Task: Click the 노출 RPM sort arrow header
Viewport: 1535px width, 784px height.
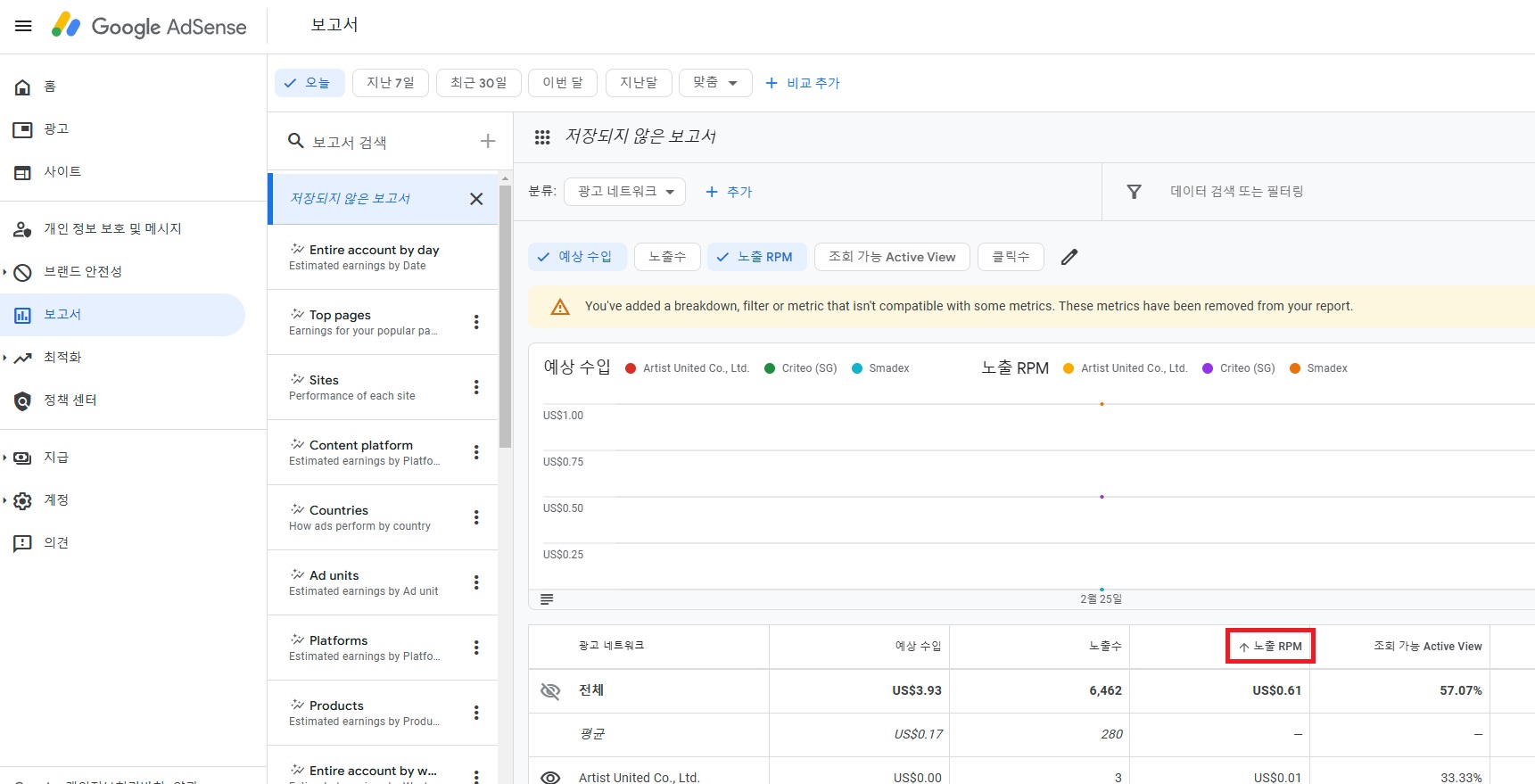Action: (1270, 647)
